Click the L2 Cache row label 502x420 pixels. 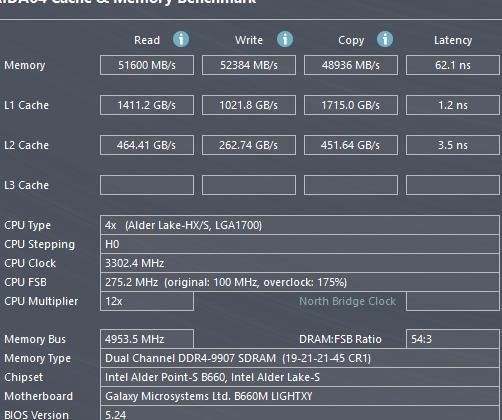click(x=26, y=145)
